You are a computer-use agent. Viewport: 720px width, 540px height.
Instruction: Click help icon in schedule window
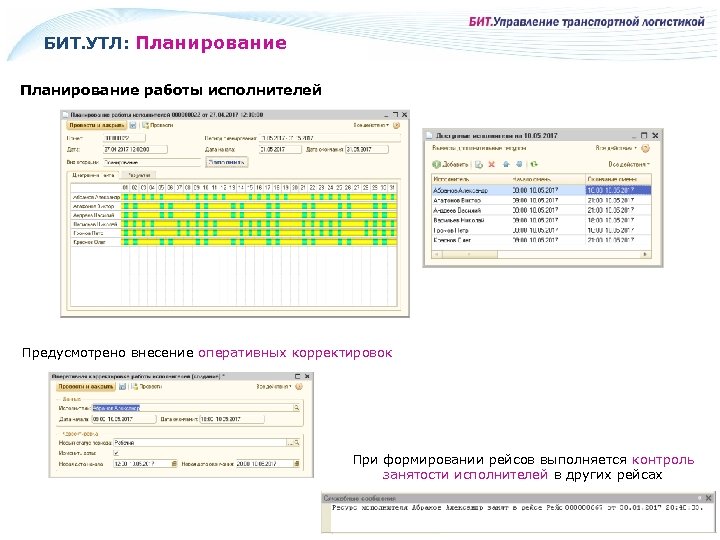pos(646,148)
